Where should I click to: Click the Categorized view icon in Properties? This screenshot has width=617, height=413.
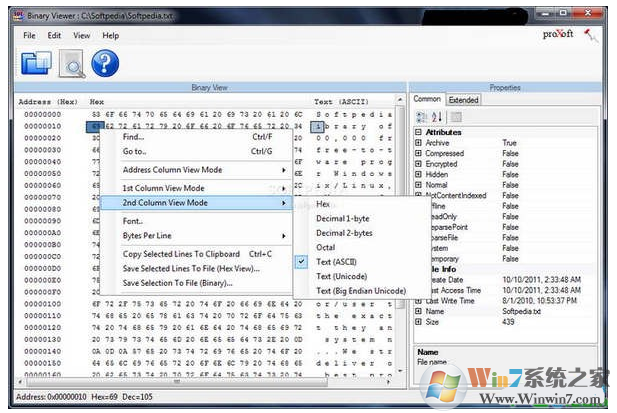[421, 117]
